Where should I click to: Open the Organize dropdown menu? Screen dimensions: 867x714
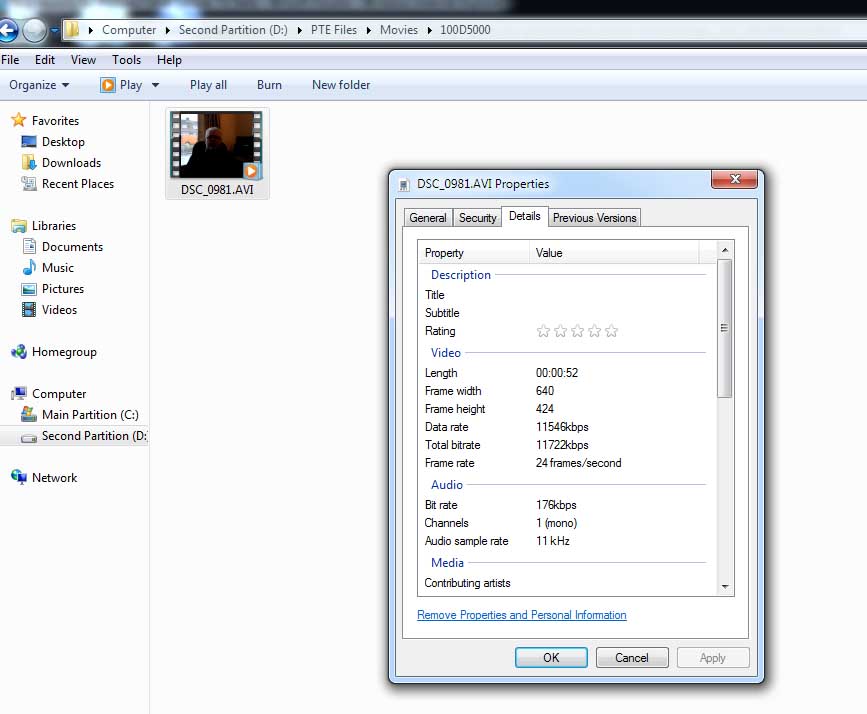click(39, 85)
